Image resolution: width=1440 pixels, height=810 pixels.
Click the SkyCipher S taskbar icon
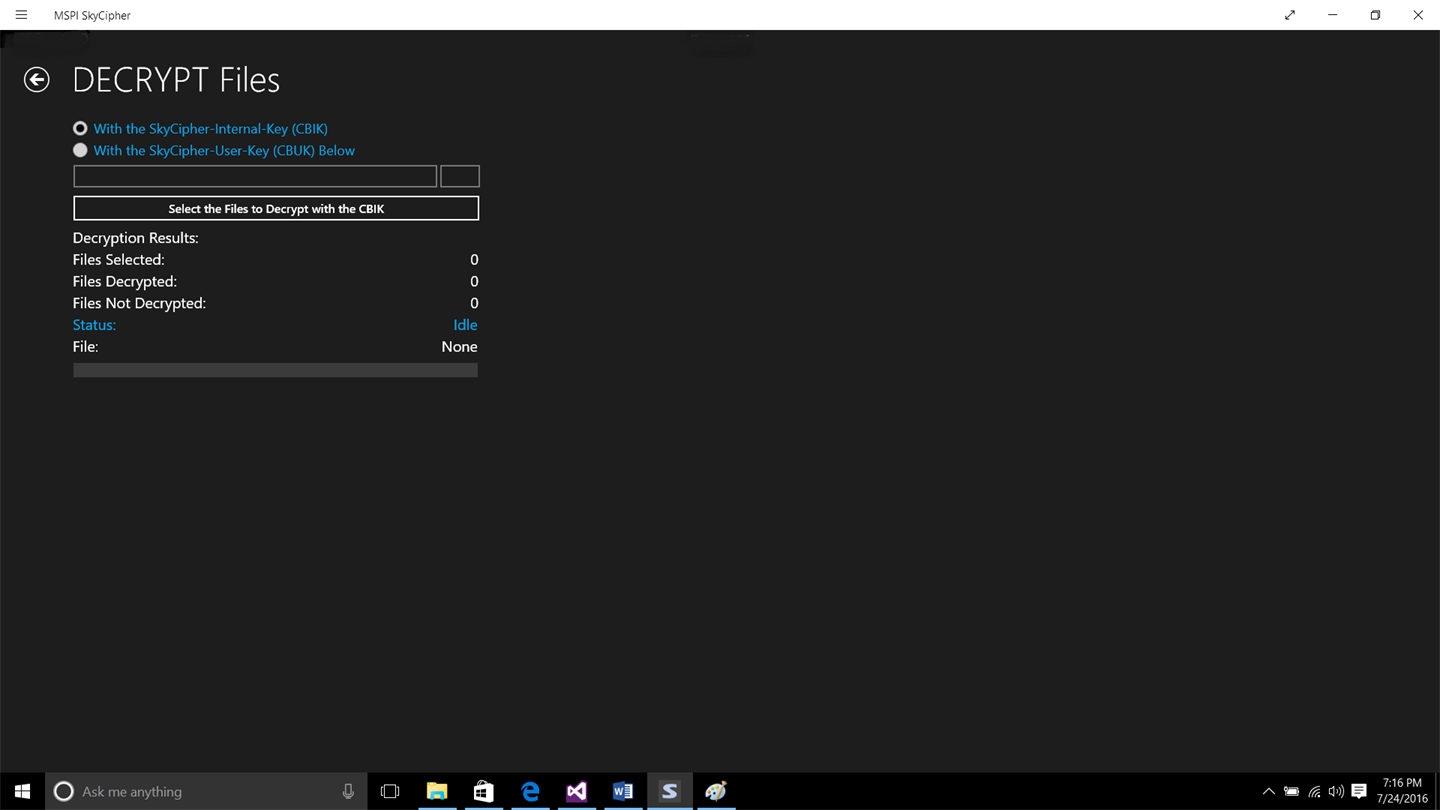coord(669,791)
